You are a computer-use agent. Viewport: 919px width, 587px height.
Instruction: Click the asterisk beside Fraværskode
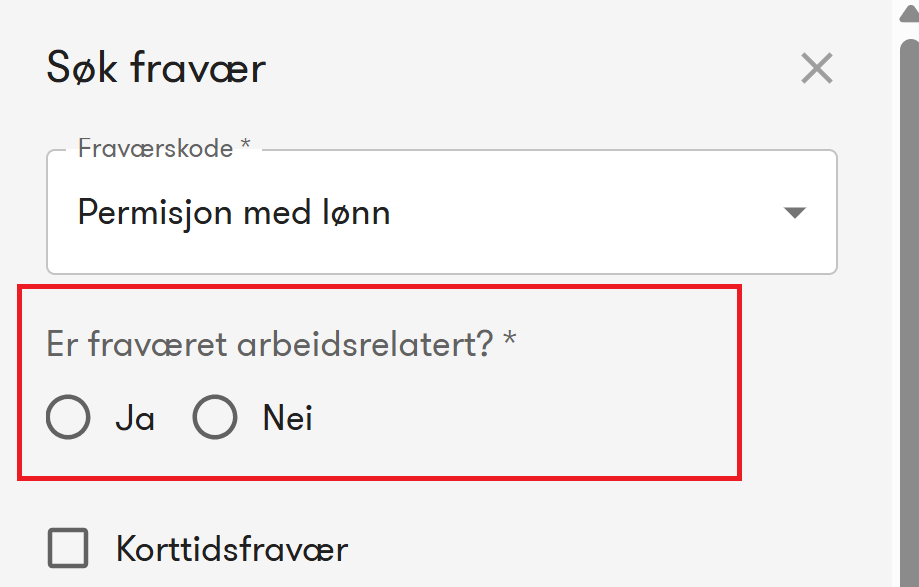245,147
